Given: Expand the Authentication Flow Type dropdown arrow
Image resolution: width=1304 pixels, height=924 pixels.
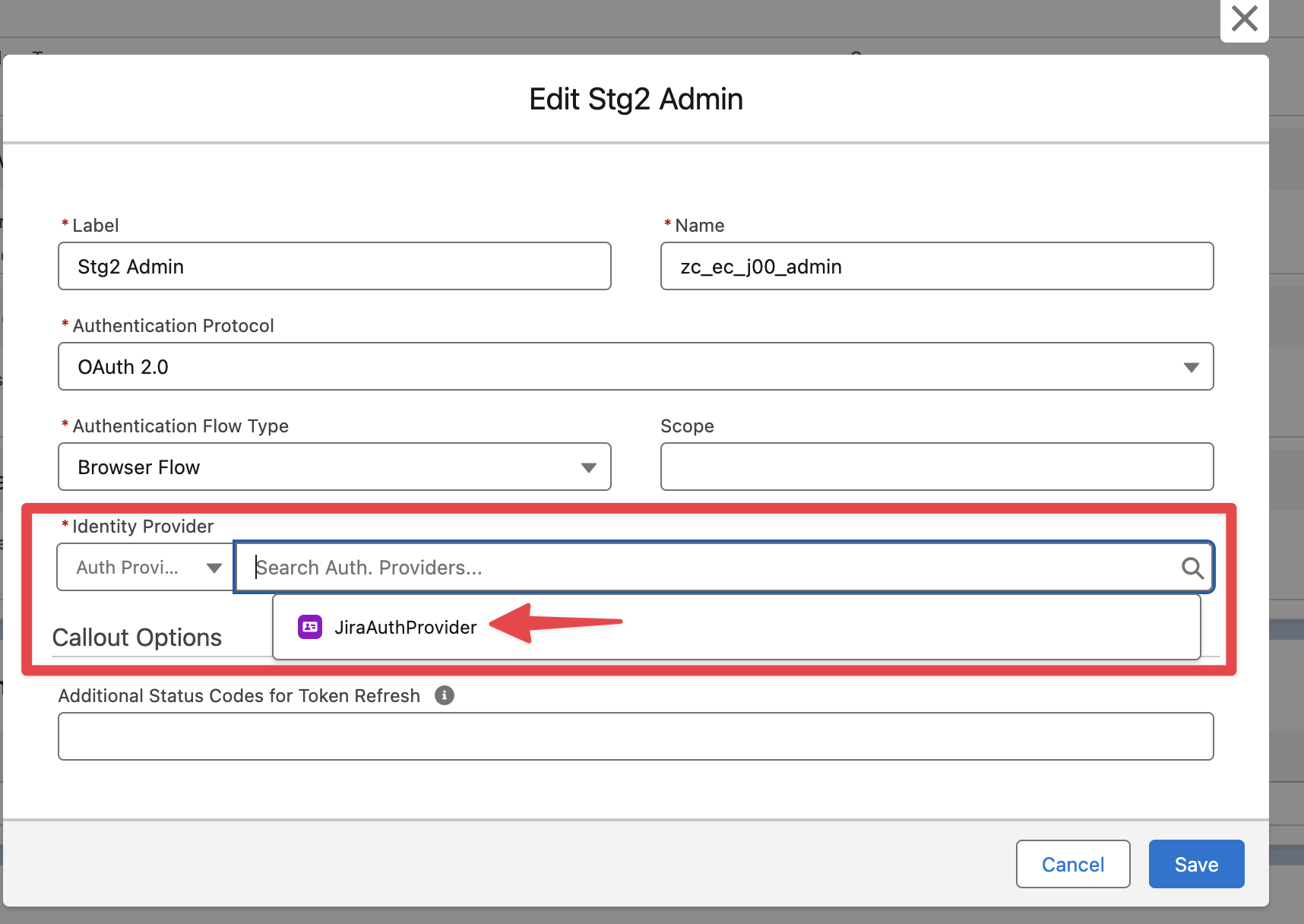Looking at the screenshot, I should point(588,467).
